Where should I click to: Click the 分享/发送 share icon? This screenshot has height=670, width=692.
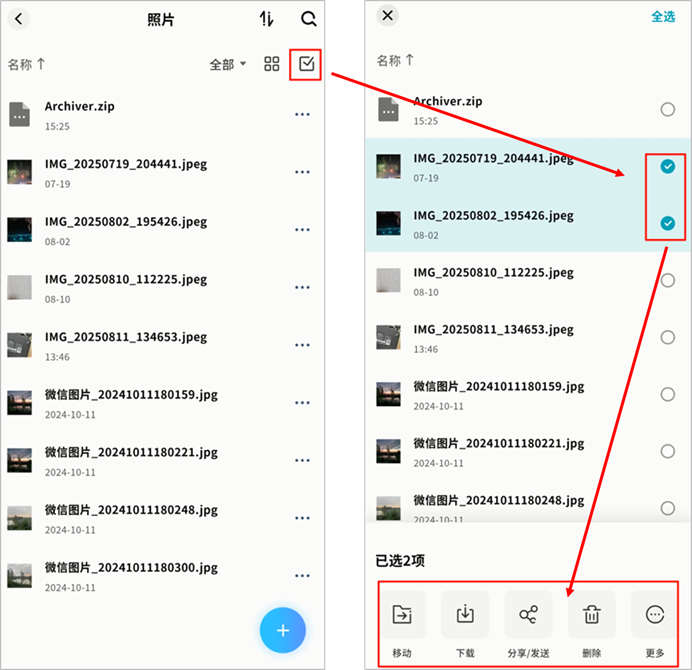[x=529, y=615]
